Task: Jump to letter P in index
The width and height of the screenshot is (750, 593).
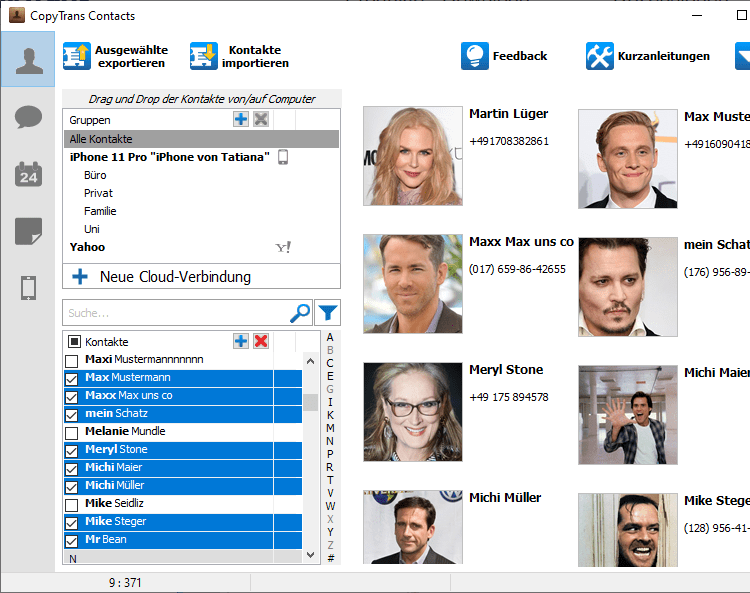Action: click(330, 454)
